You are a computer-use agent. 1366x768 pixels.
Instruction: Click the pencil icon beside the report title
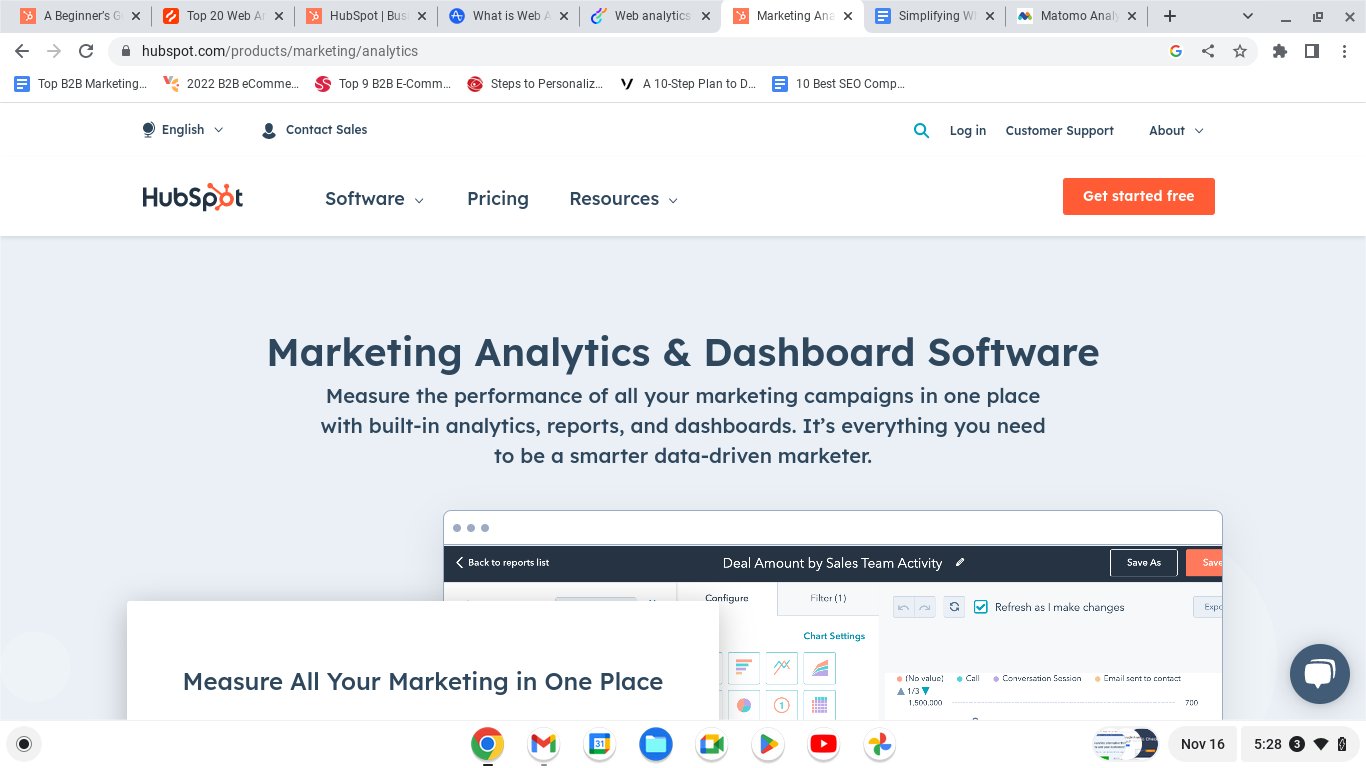click(x=960, y=562)
